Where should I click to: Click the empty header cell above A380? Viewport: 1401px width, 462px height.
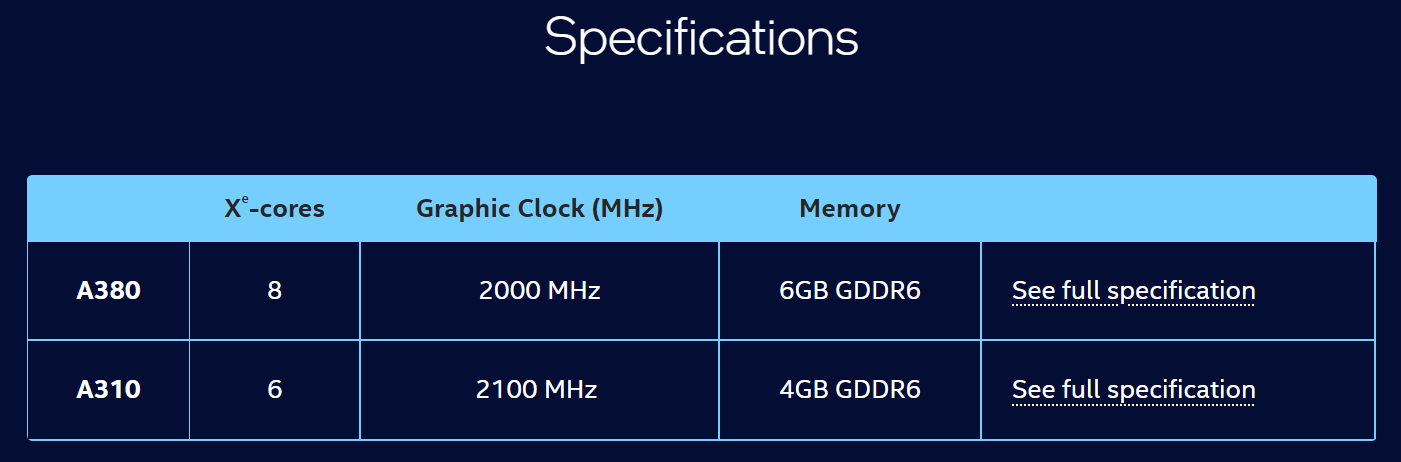[x=108, y=209]
